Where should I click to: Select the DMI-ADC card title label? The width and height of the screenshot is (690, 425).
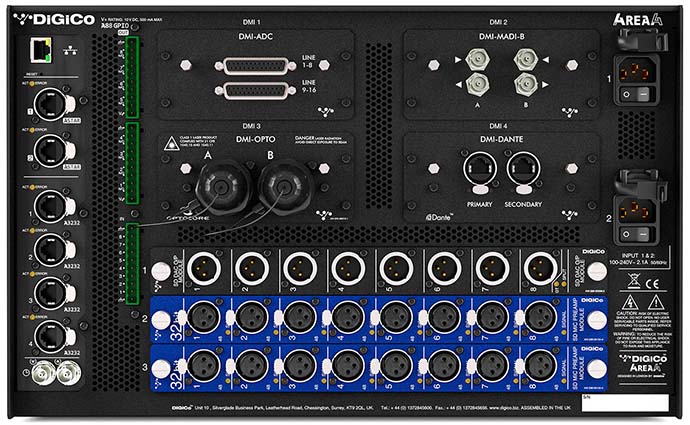[251, 37]
